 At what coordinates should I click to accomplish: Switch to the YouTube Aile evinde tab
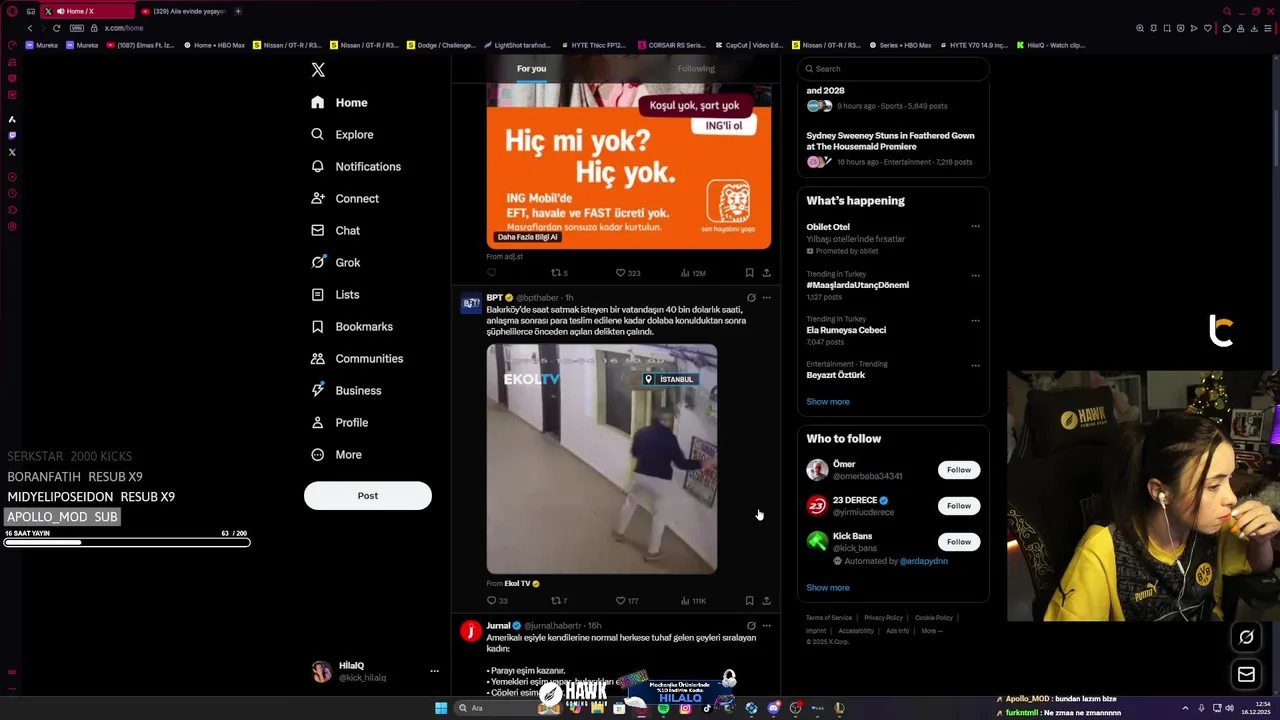184,11
